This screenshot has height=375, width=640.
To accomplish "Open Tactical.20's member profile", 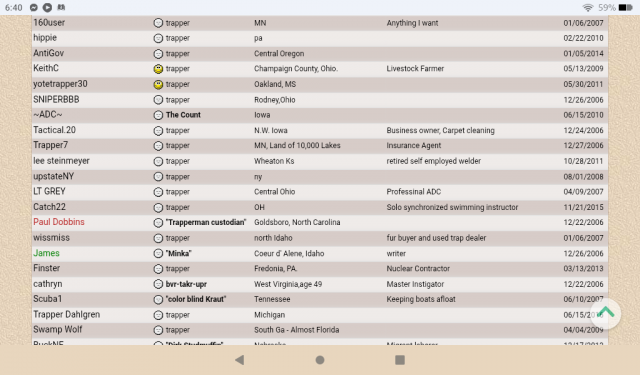I will tap(54, 130).
